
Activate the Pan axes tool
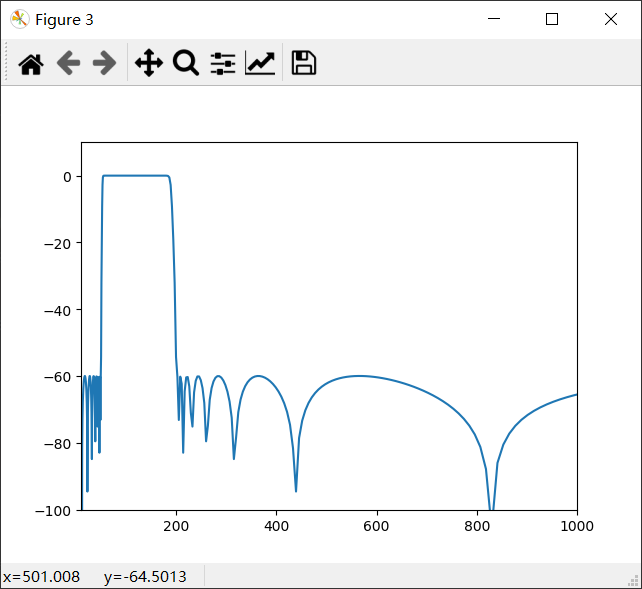point(149,63)
